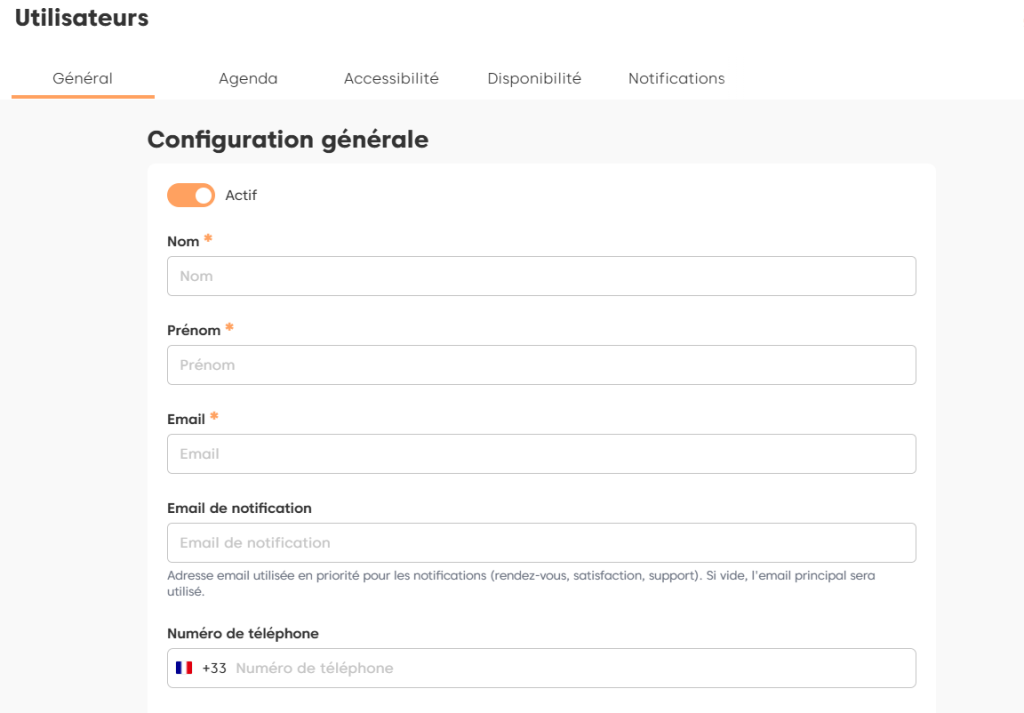Focus the Numéro de téléphone input
This screenshot has height=713, width=1024.
[570, 668]
